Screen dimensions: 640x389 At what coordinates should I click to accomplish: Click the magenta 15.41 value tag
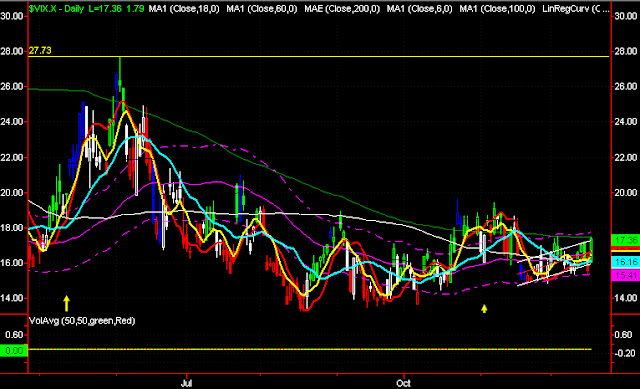click(625, 275)
